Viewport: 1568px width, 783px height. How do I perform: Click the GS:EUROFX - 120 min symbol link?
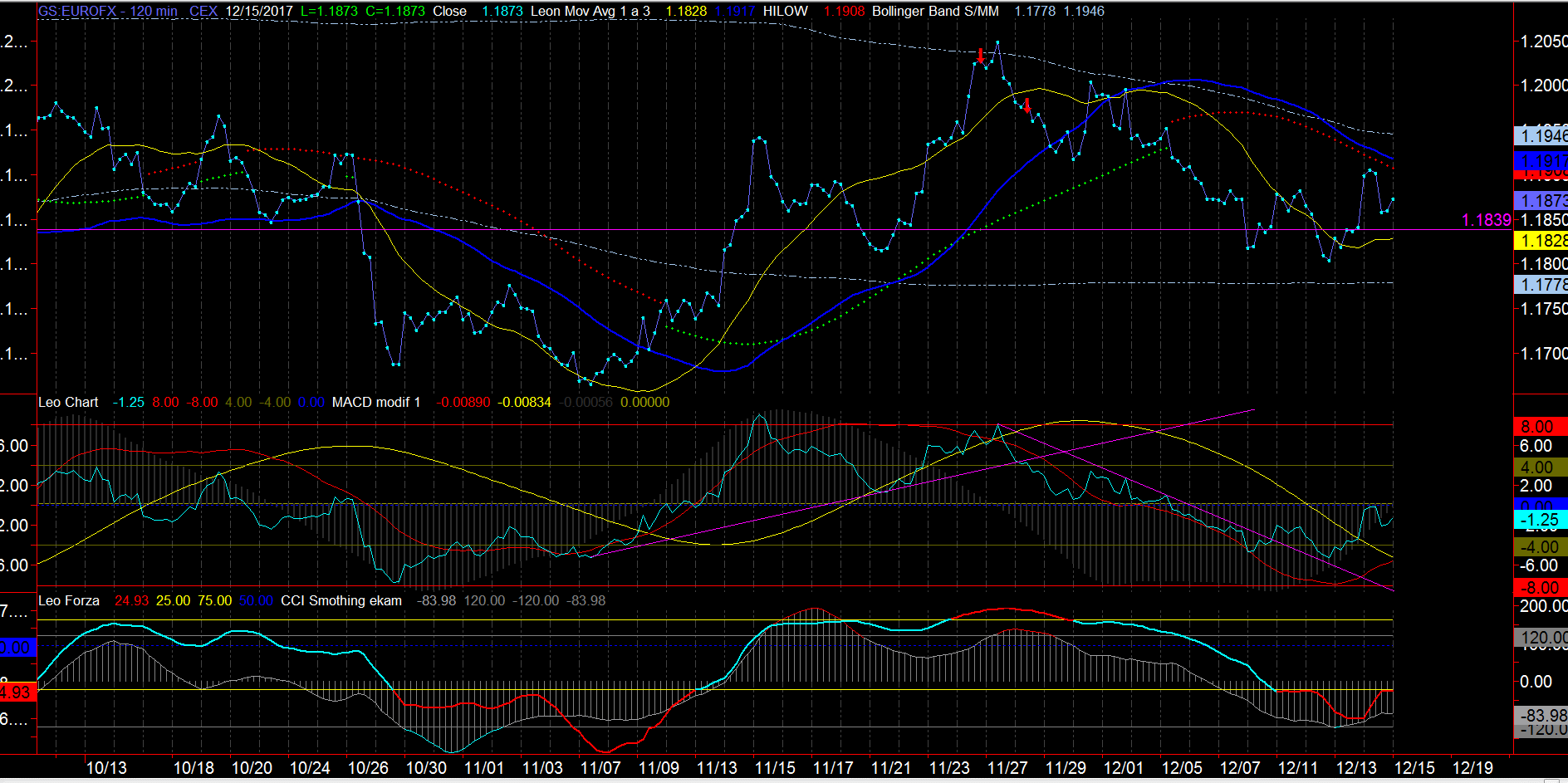point(108,12)
